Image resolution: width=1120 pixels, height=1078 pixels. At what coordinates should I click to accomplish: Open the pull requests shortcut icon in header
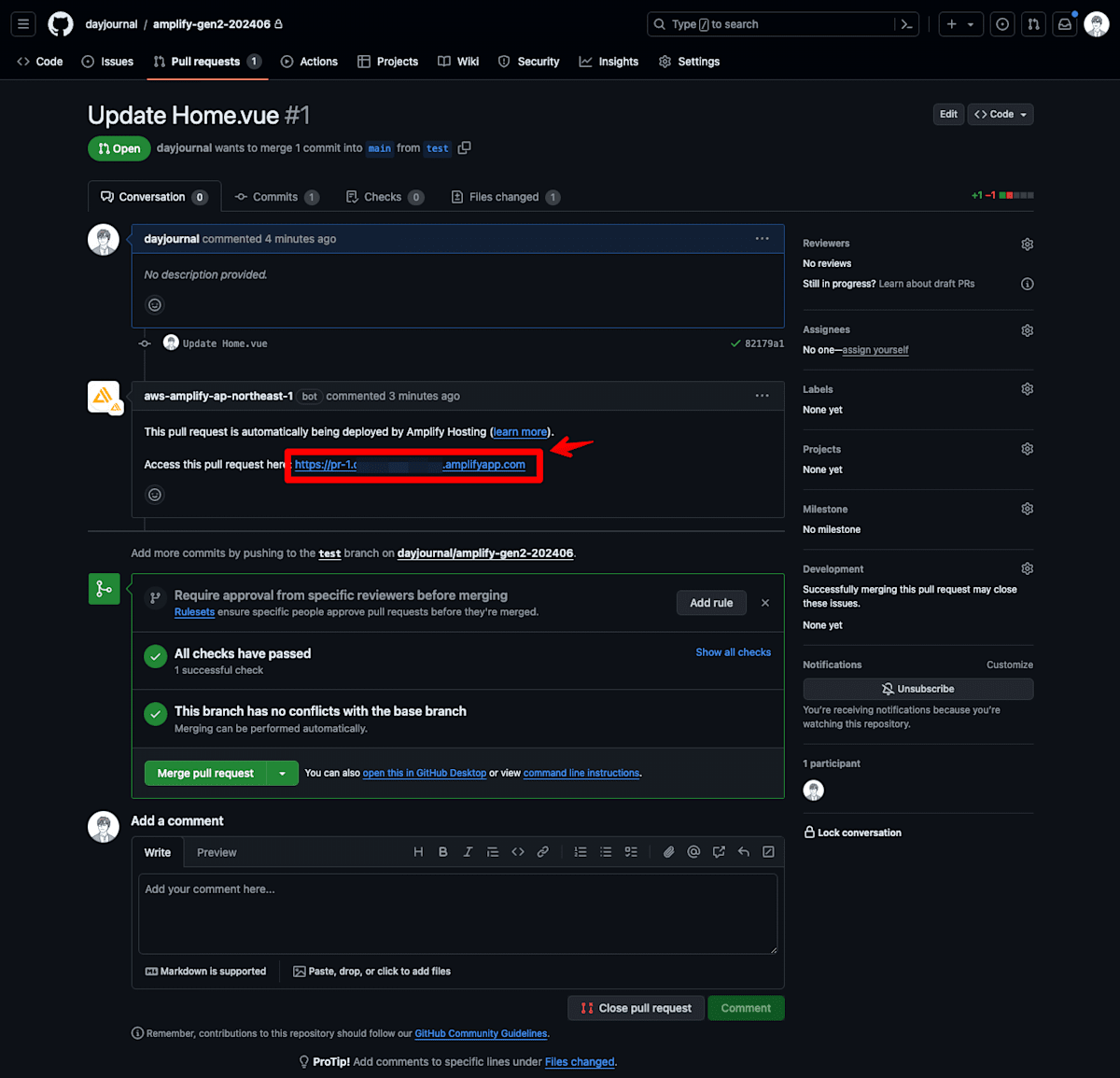[1033, 24]
